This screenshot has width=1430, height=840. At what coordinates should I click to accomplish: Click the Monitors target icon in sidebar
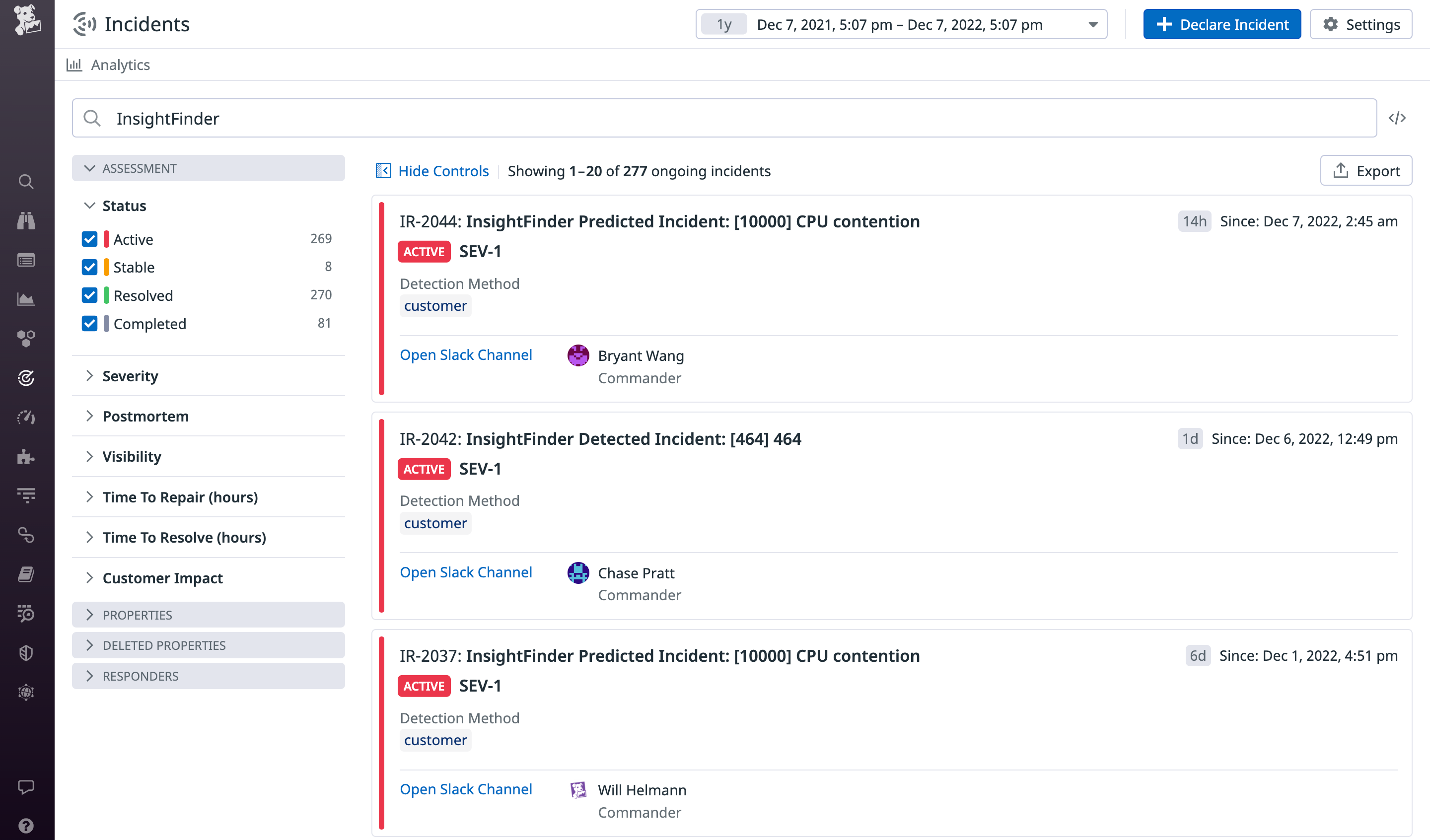coord(26,377)
